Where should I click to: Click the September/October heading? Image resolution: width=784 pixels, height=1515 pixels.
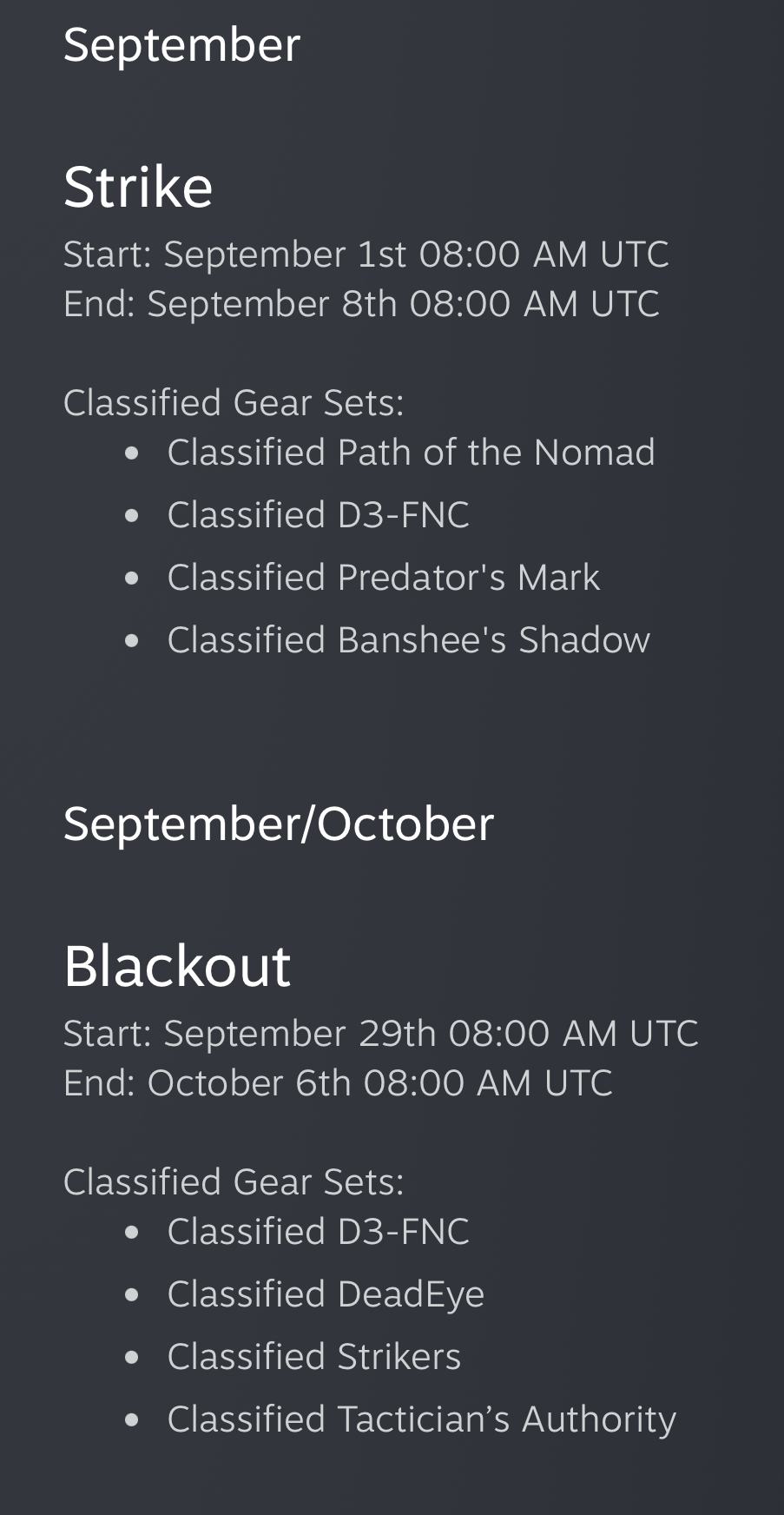(x=279, y=824)
